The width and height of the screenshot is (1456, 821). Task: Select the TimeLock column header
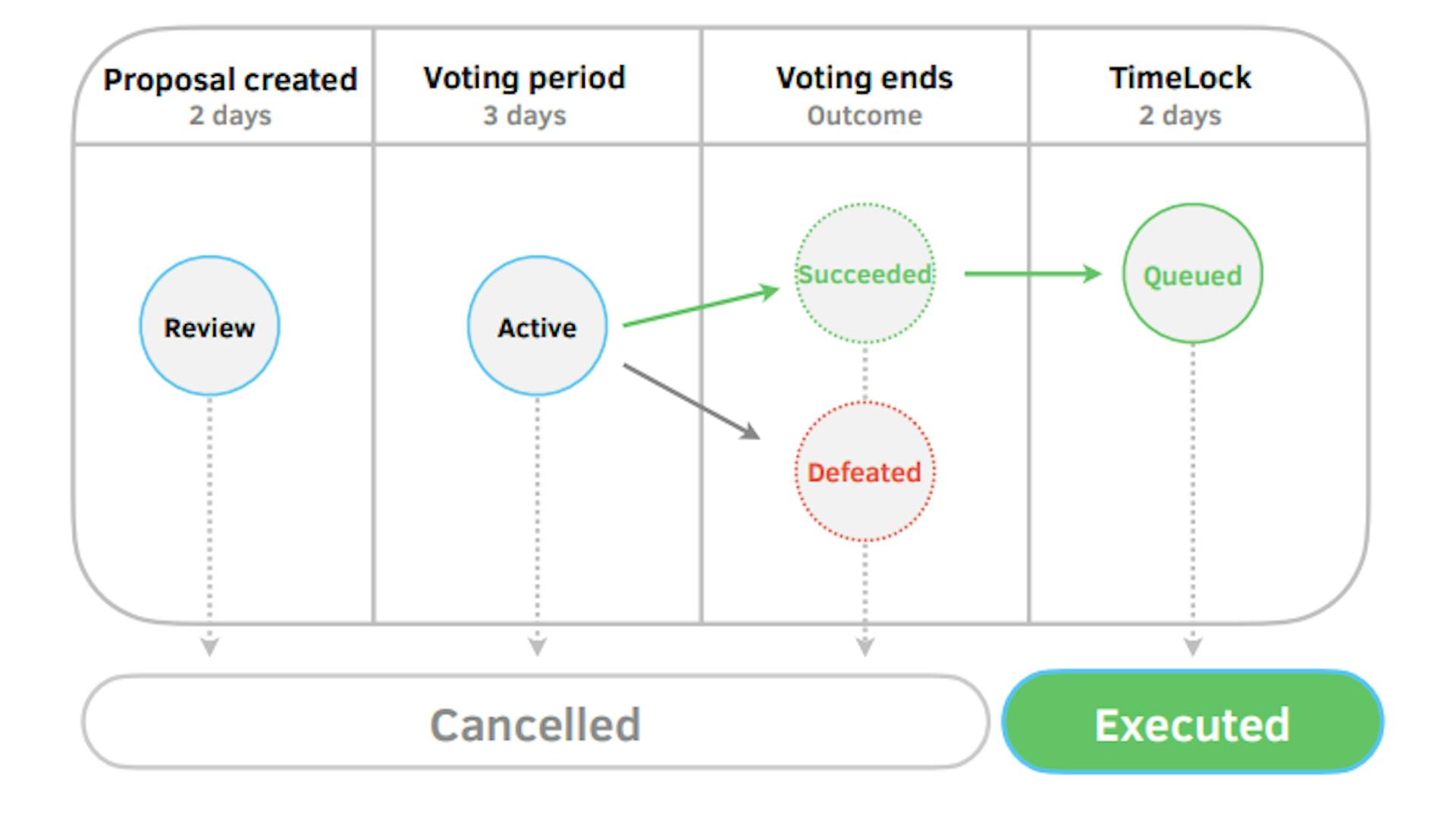click(1180, 77)
